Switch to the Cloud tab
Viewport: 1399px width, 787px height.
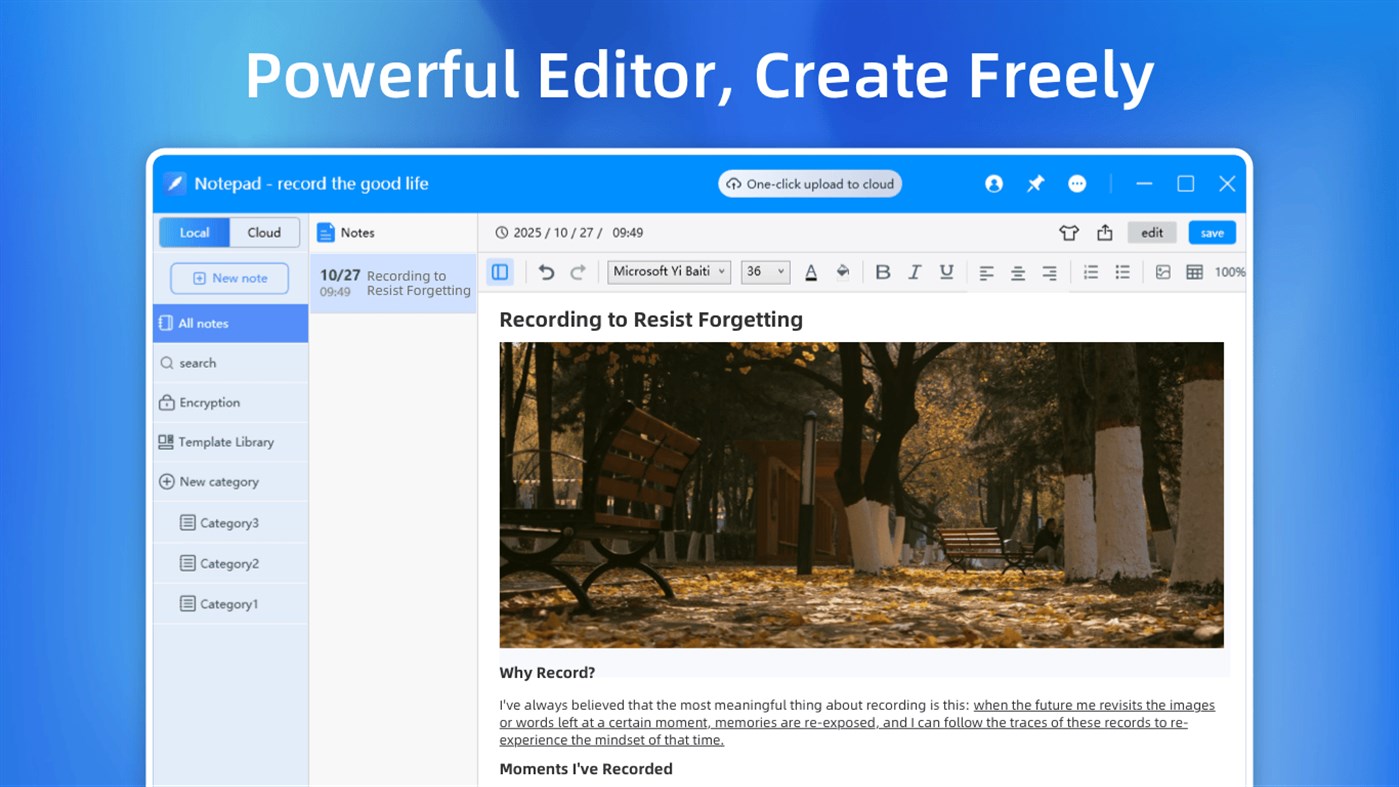[263, 232]
